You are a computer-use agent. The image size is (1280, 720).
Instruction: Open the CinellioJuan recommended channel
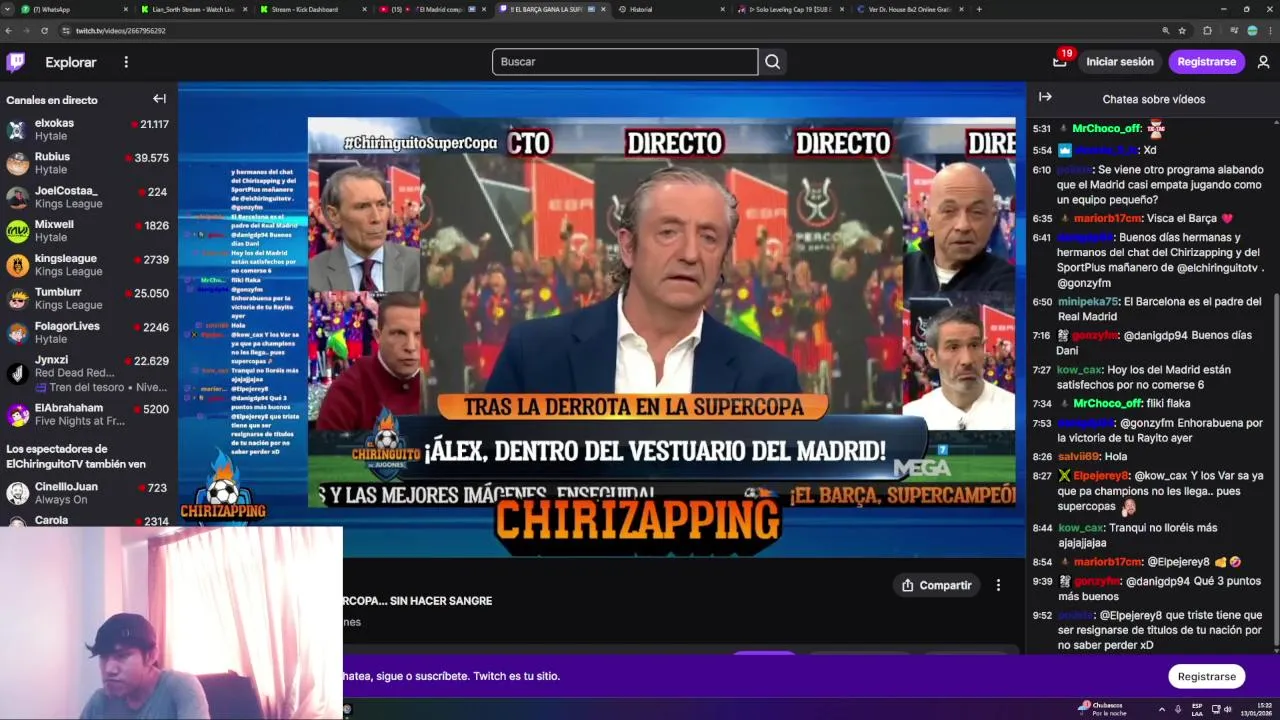[88, 493]
